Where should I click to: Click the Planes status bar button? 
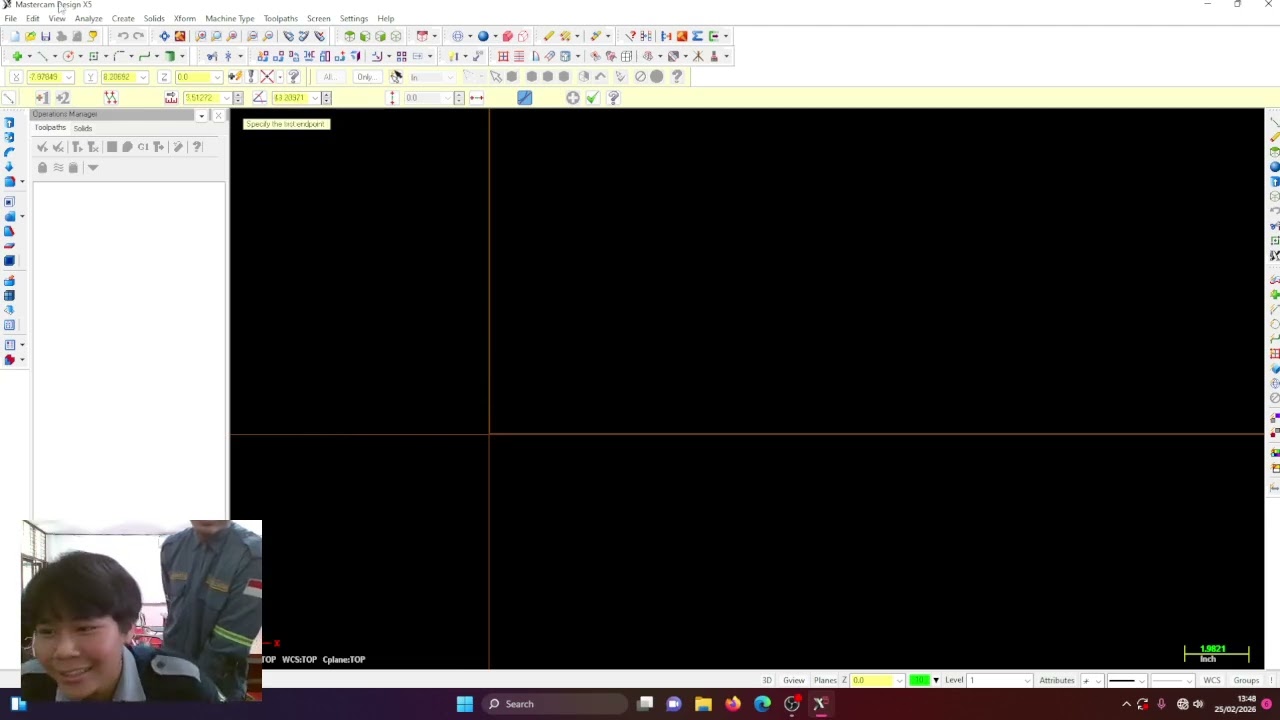click(825, 680)
